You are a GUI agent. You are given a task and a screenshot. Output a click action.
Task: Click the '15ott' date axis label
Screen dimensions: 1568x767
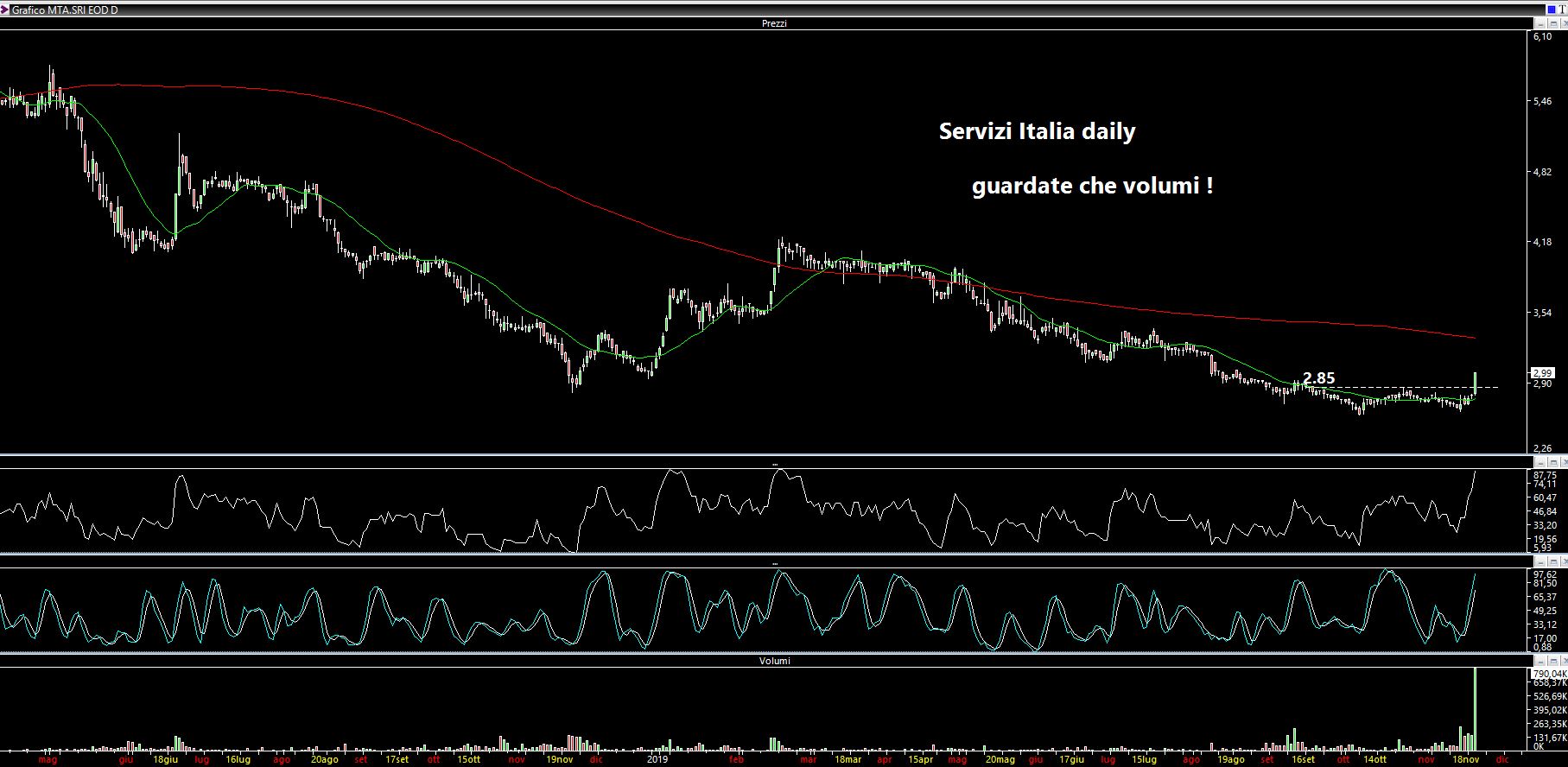tap(468, 760)
